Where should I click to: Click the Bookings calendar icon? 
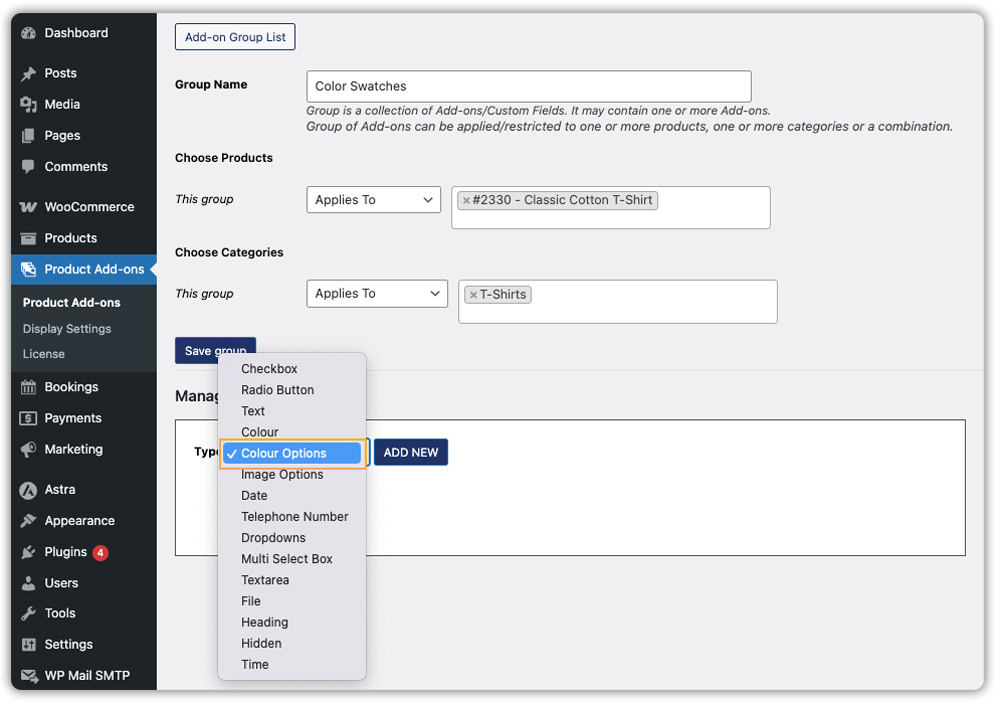(28, 387)
